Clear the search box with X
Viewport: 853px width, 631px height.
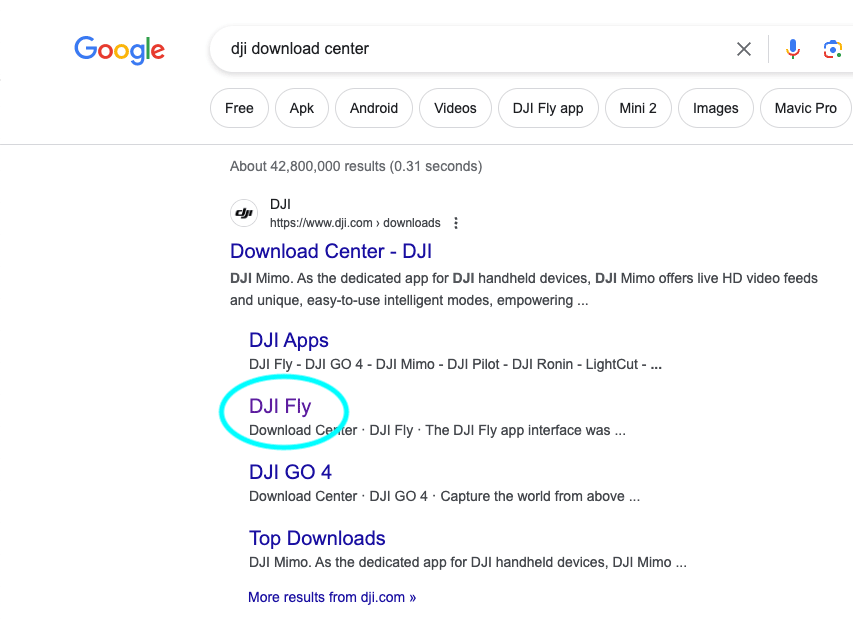[x=744, y=49]
